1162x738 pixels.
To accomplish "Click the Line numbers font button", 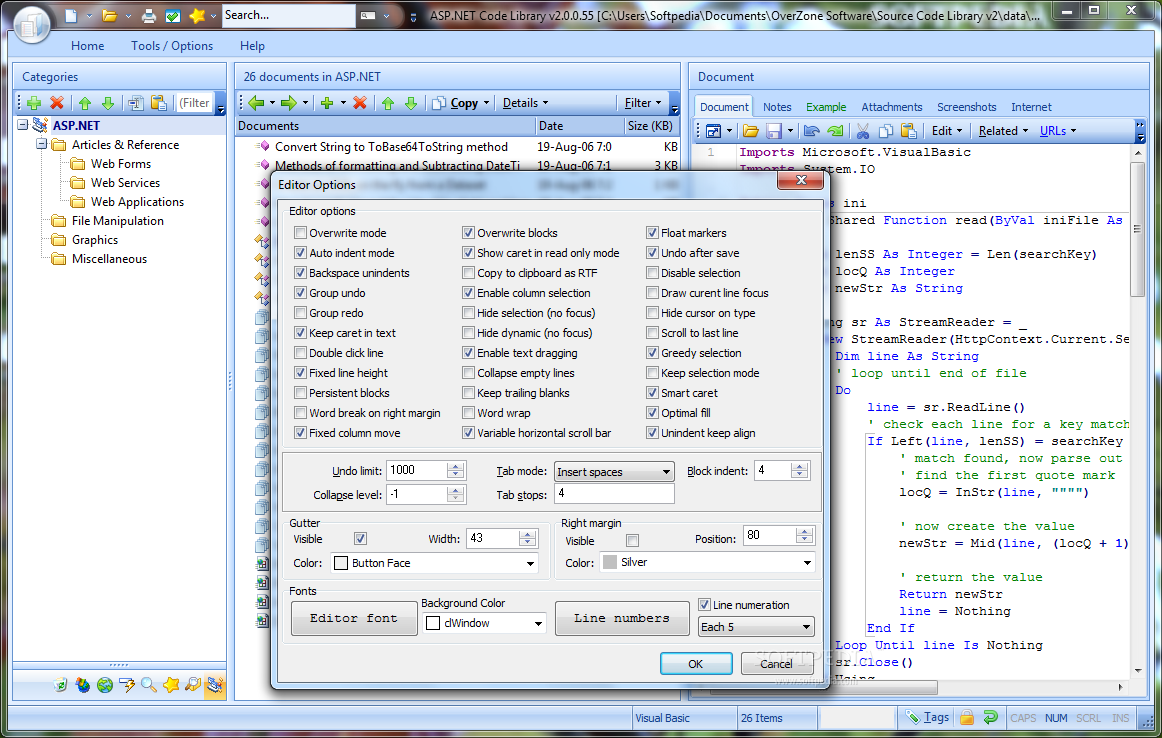I will (622, 618).
